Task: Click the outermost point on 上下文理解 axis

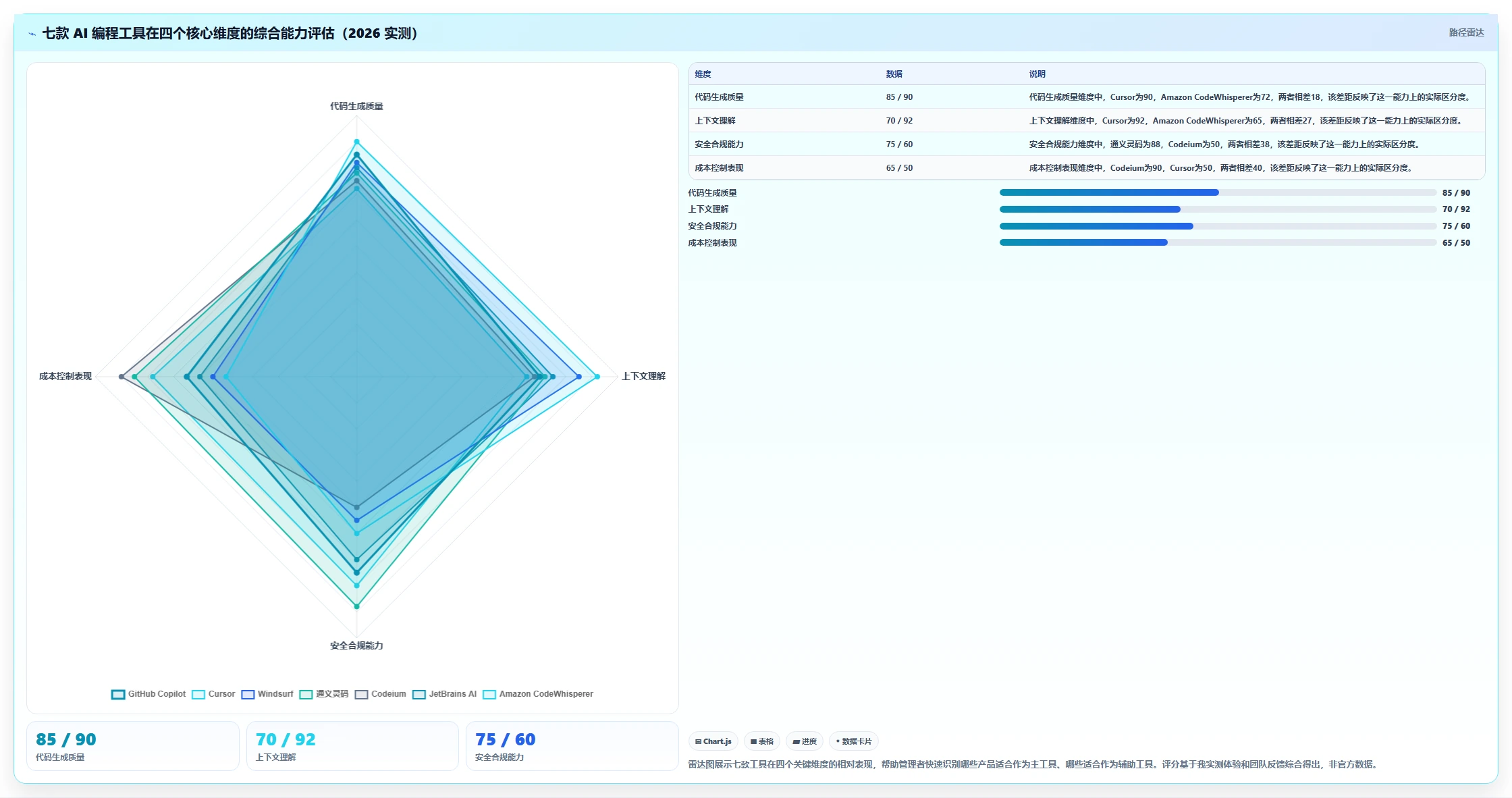Action: point(597,377)
